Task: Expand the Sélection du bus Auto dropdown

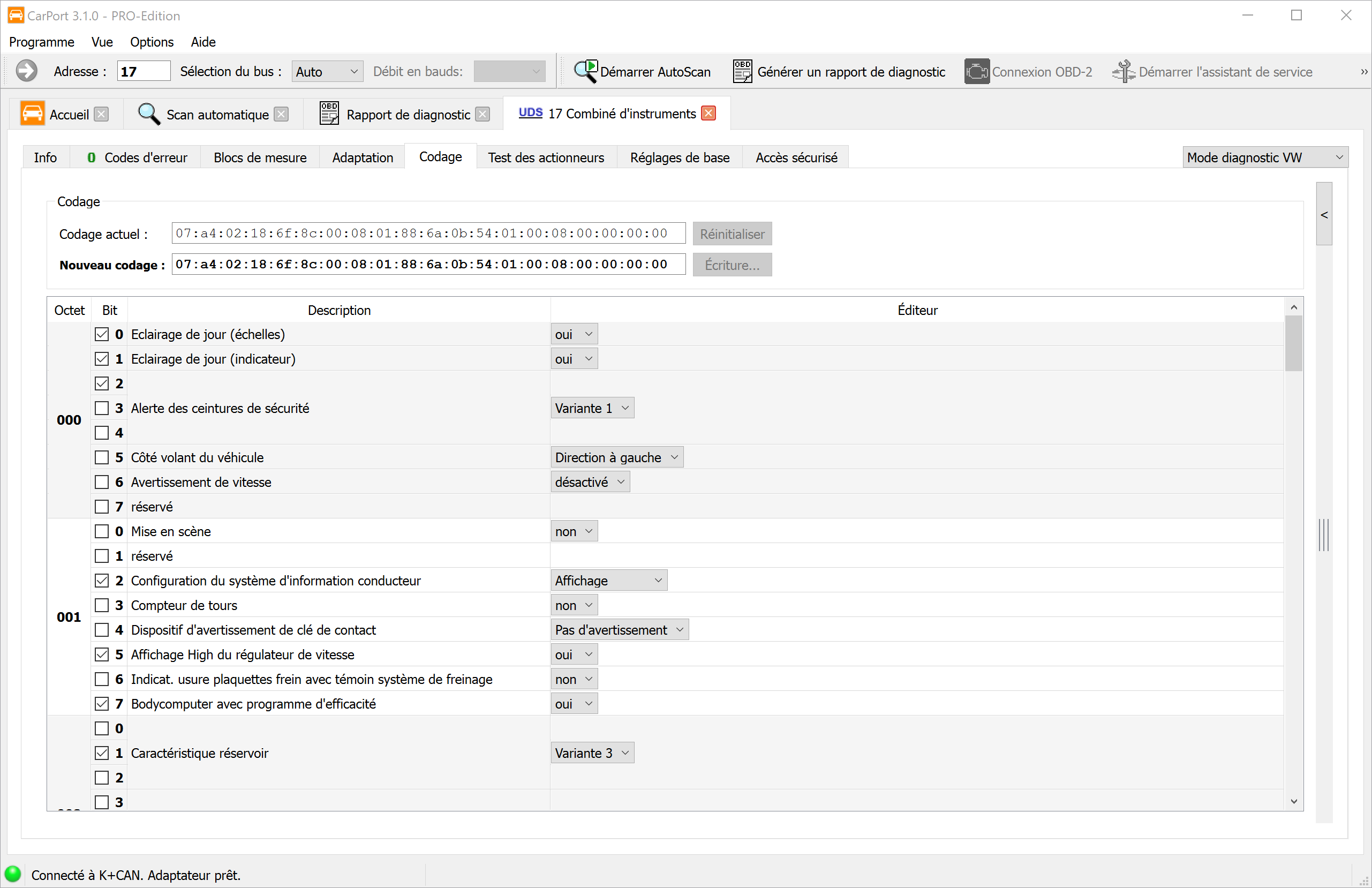Action: (x=327, y=72)
